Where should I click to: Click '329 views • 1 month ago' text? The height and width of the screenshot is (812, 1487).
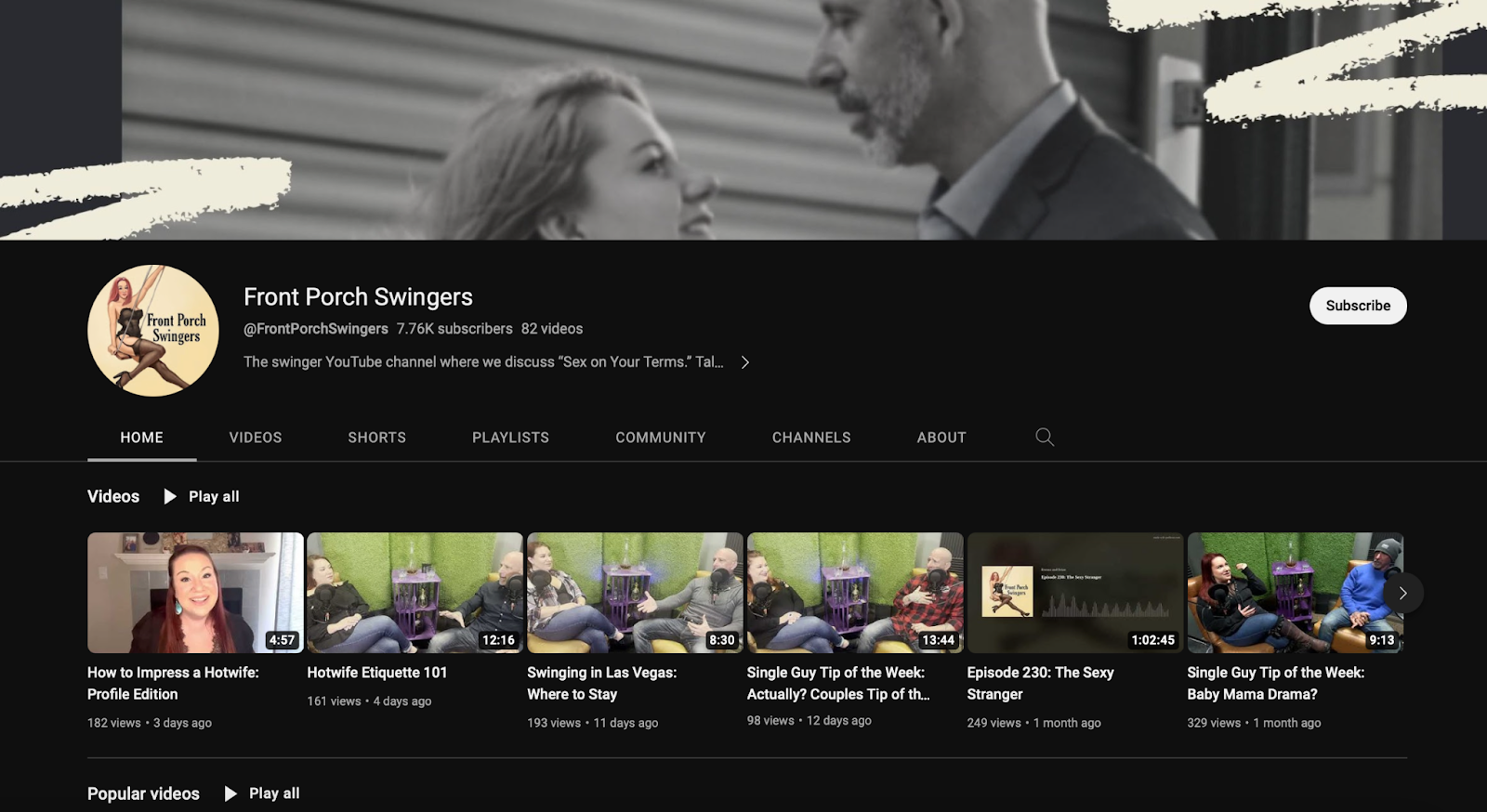[1254, 723]
